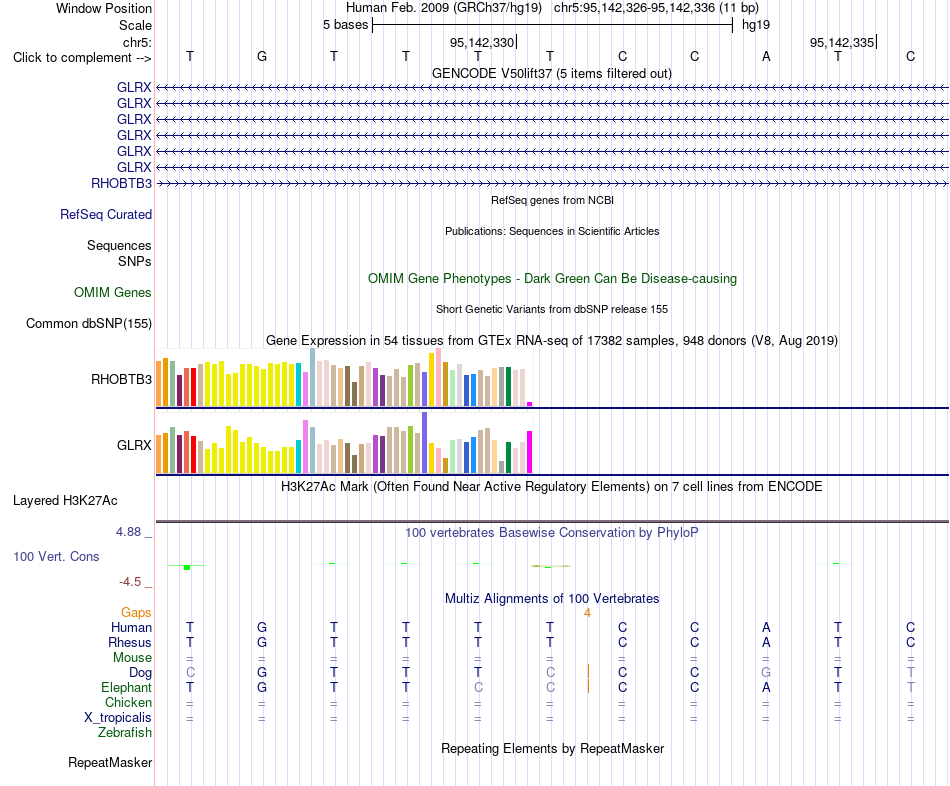950x786 pixels.
Task: Click the '5 bases' scale text
Action: 345,25
